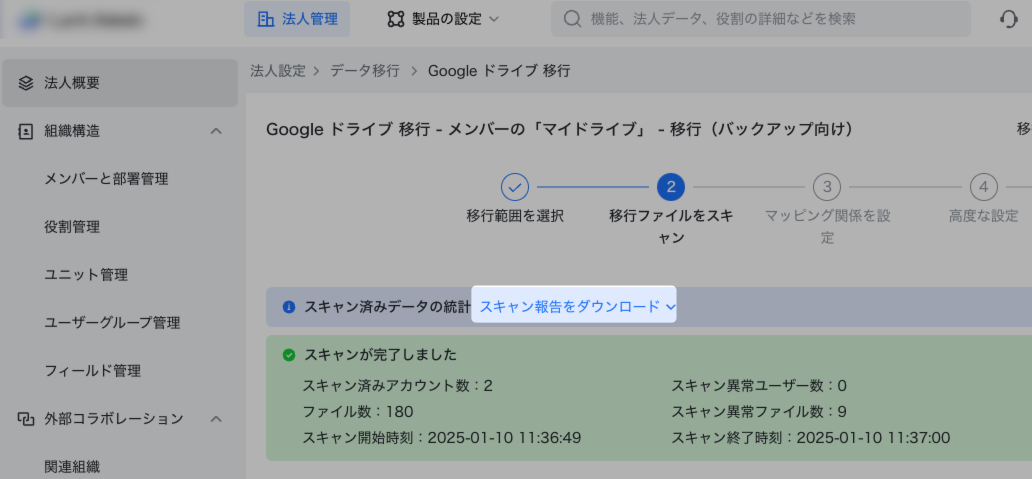
Task: Click the info icon beside スキャン済みデータの統計
Action: click(x=289, y=307)
